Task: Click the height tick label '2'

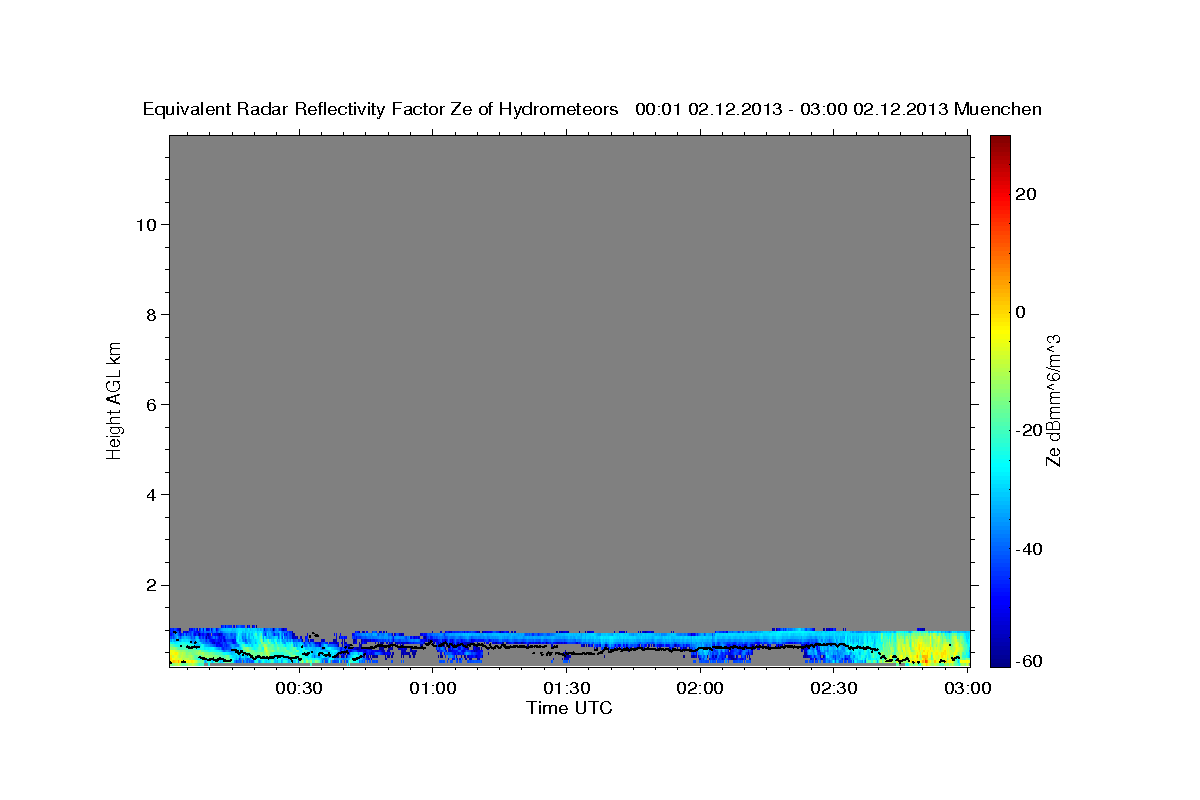Action: coord(152,584)
